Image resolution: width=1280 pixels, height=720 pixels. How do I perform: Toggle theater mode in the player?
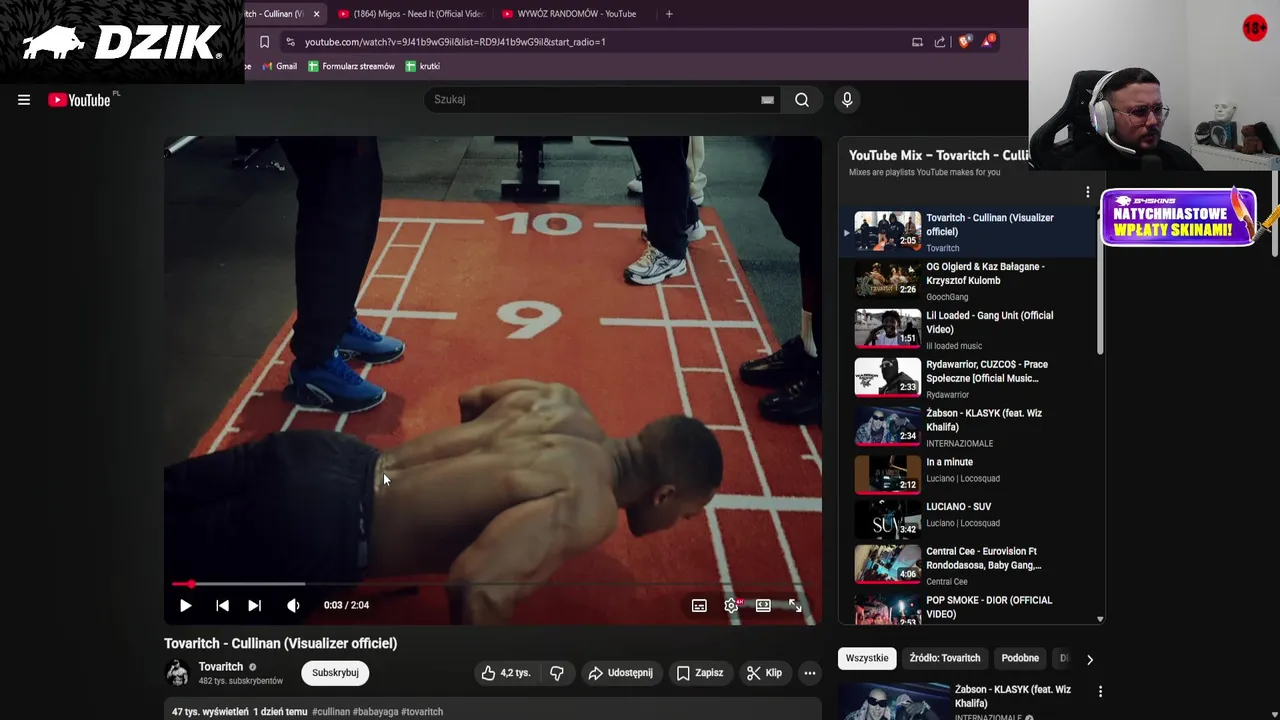[x=763, y=606]
